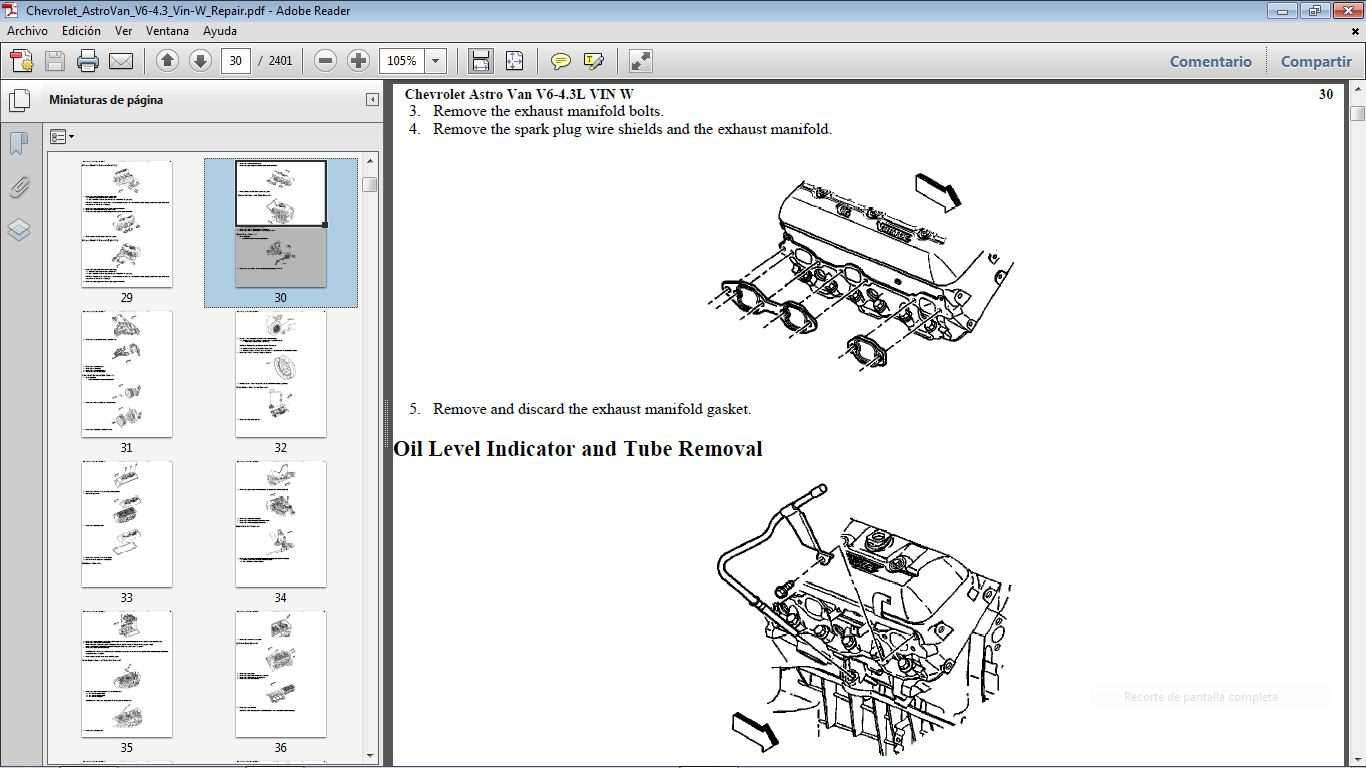Open the Ventana menu
This screenshot has height=768, width=1366.
tap(167, 31)
